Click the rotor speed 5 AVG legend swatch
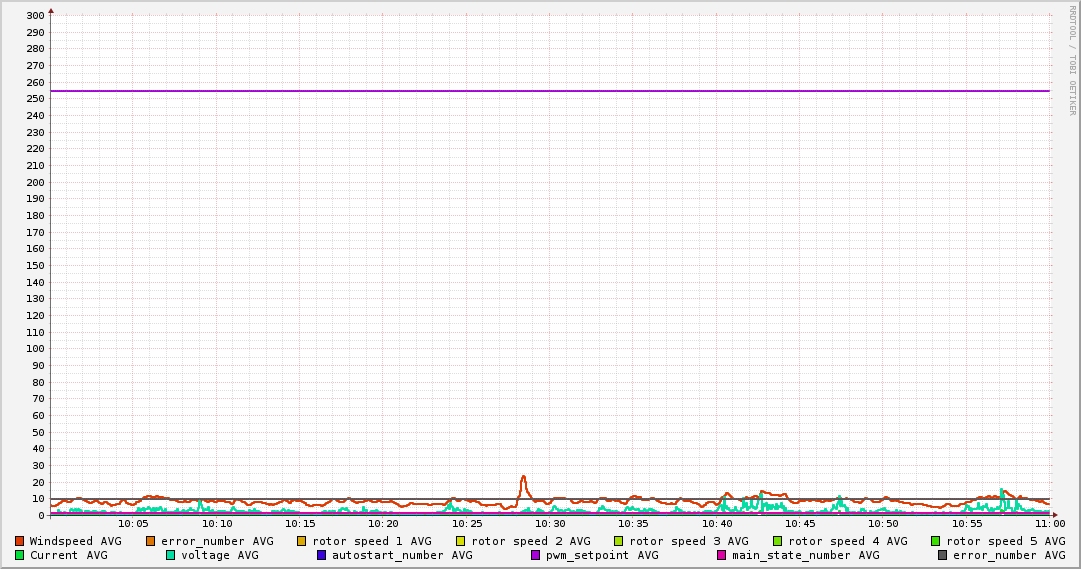This screenshot has height=569, width=1081. 936,541
